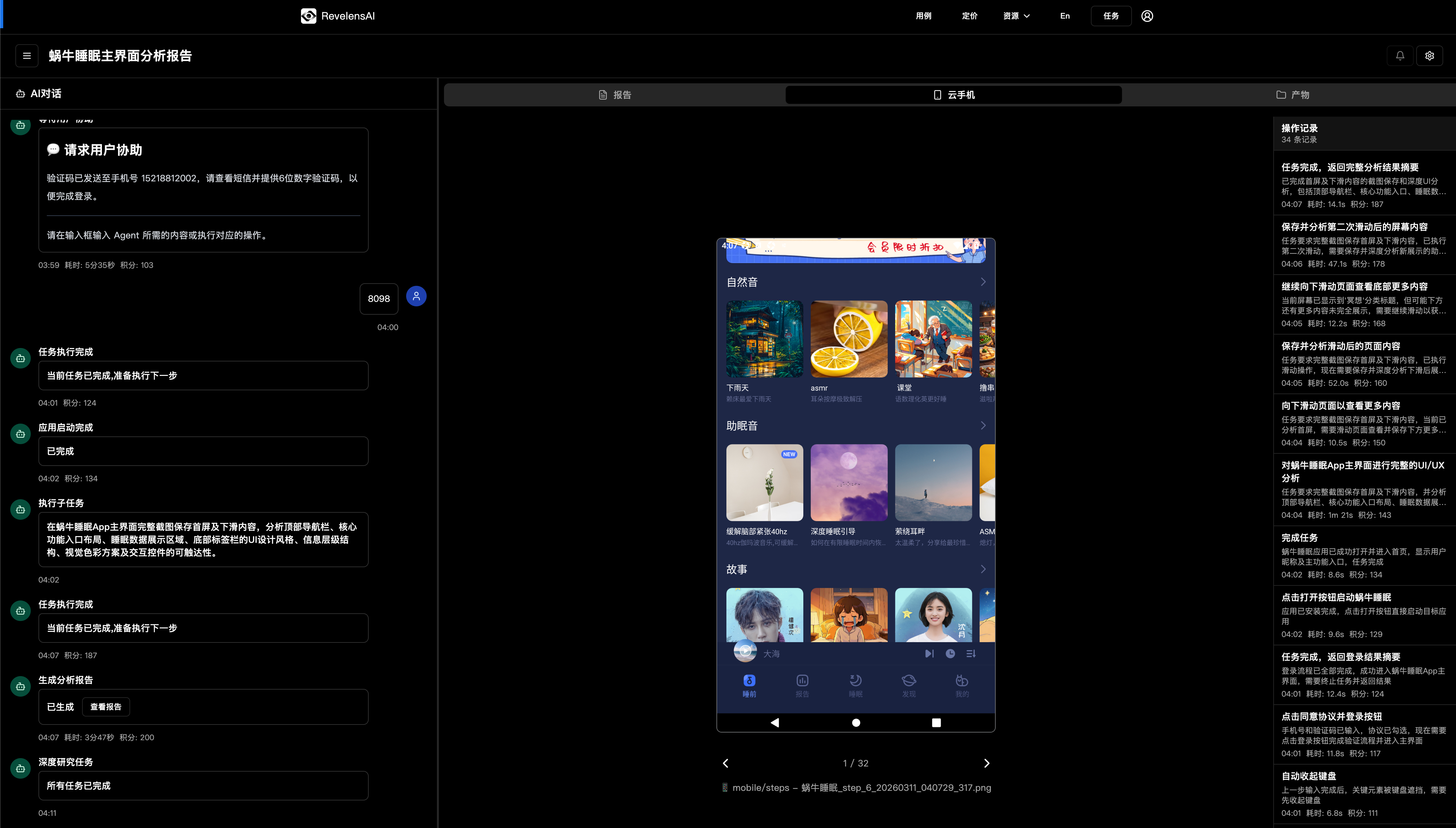Switch to the 报告 tab
This screenshot has height=828, width=1456.
[x=615, y=95]
